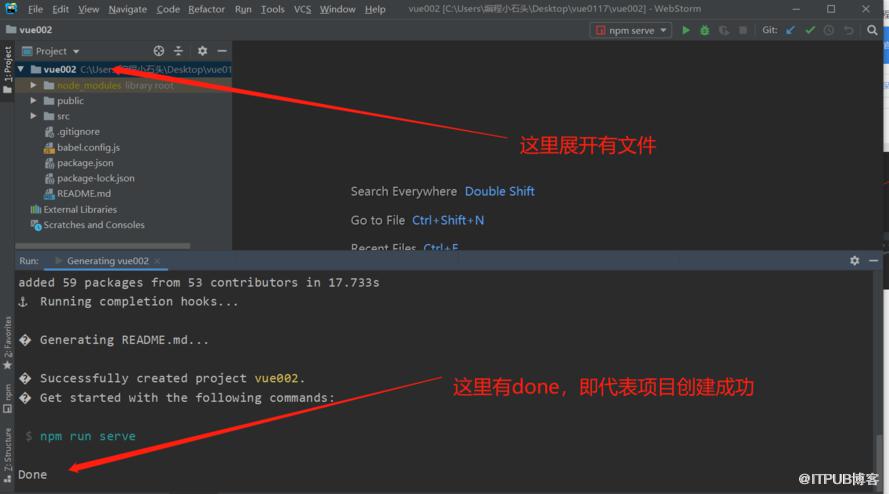Select the .gitignore file
The image size is (889, 494).
78,132
